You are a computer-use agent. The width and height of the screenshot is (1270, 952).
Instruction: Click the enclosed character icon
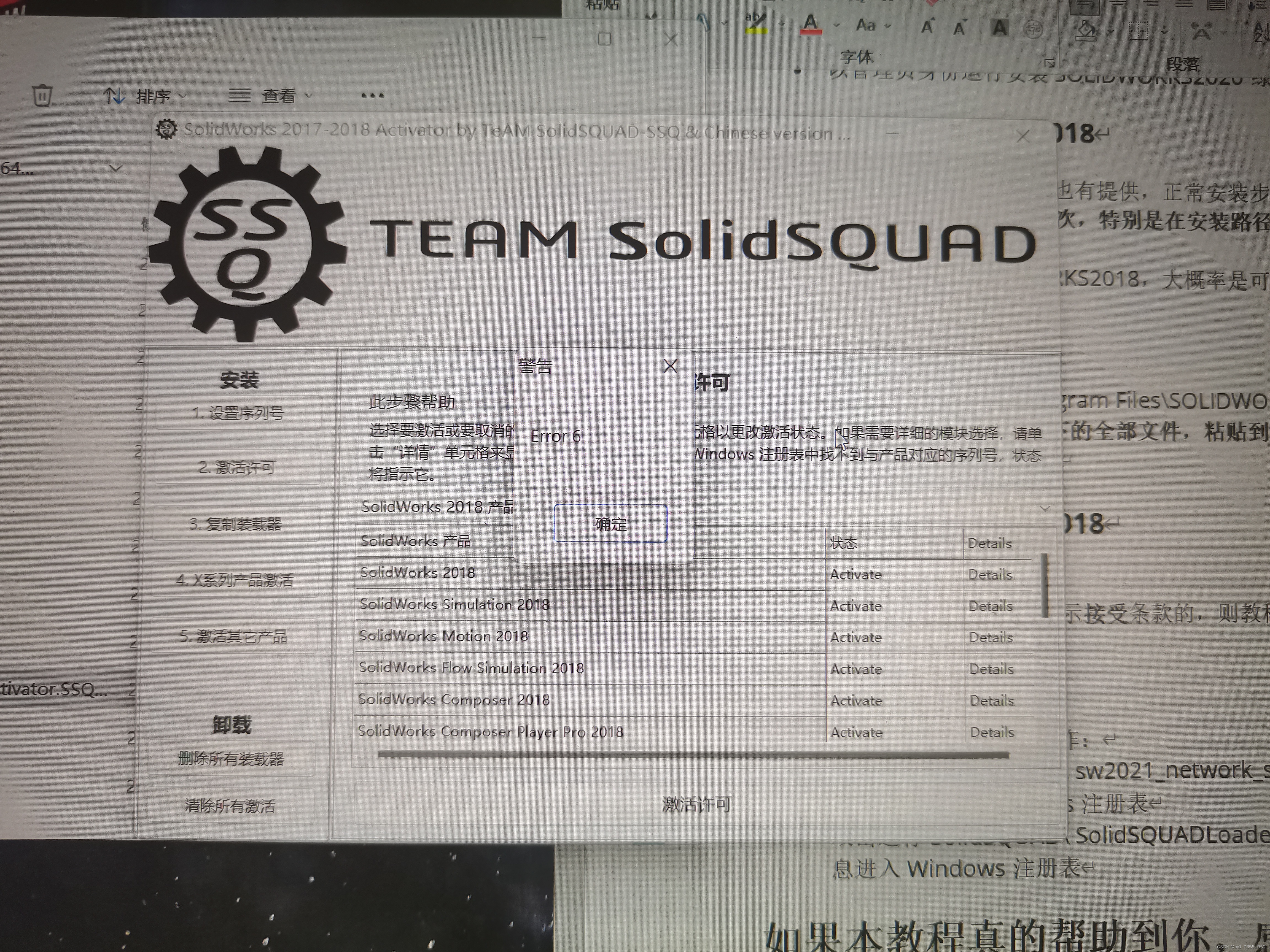click(x=1033, y=29)
